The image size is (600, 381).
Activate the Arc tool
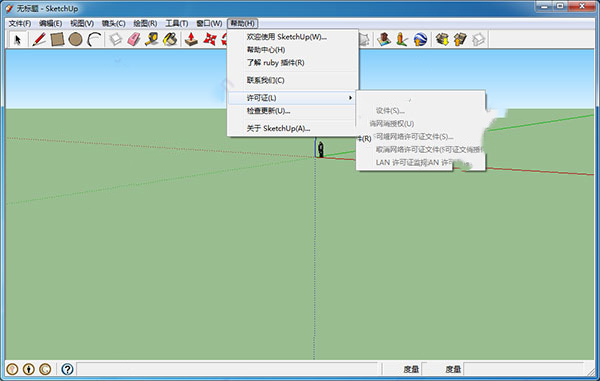pyautogui.click(x=94, y=39)
